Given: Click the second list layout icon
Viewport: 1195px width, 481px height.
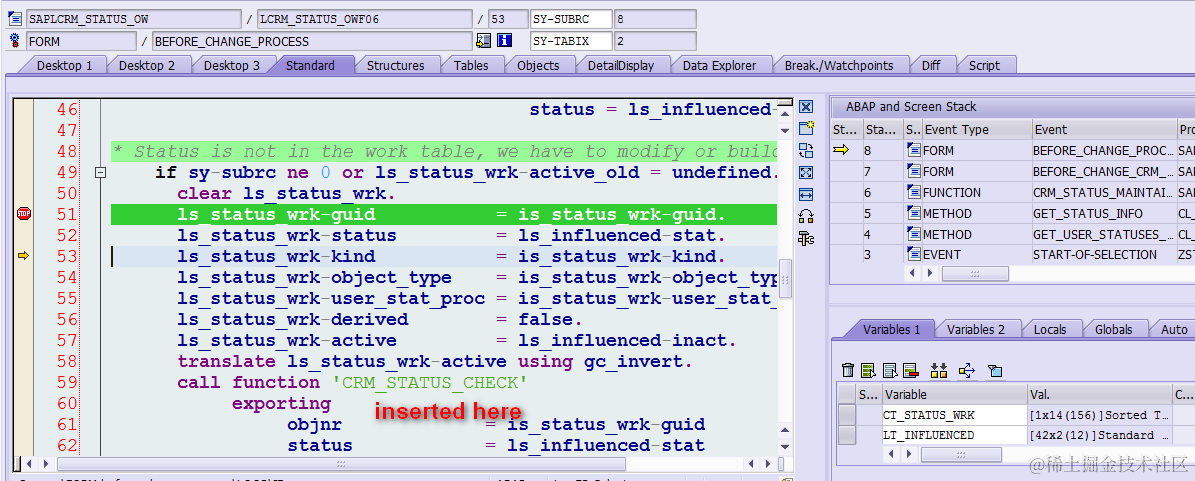Looking at the screenshot, I should point(889,370).
